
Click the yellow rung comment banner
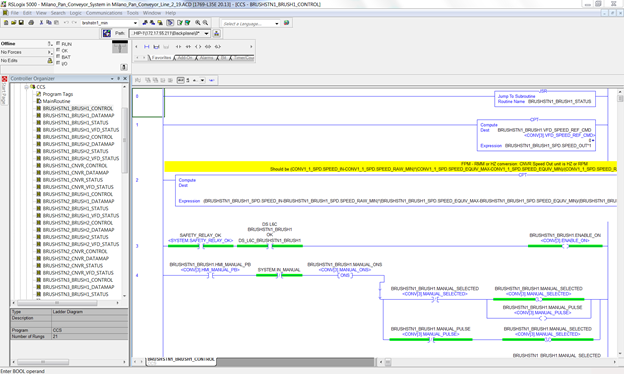click(391, 167)
